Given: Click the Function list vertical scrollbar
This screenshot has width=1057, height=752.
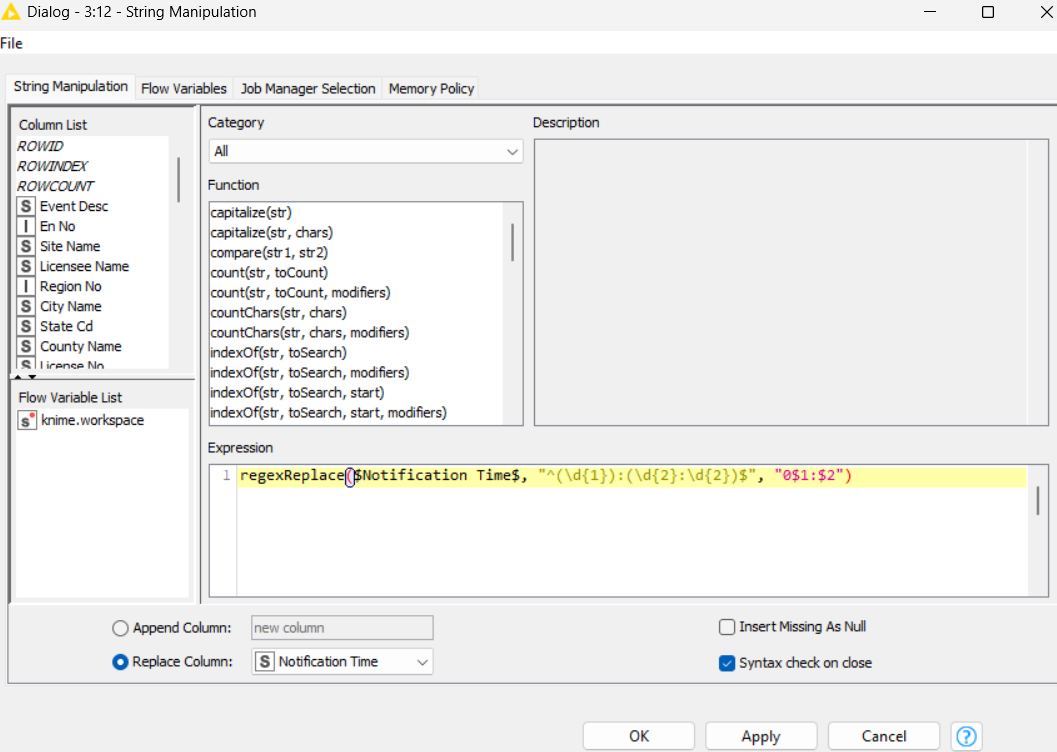Looking at the screenshot, I should (x=514, y=243).
